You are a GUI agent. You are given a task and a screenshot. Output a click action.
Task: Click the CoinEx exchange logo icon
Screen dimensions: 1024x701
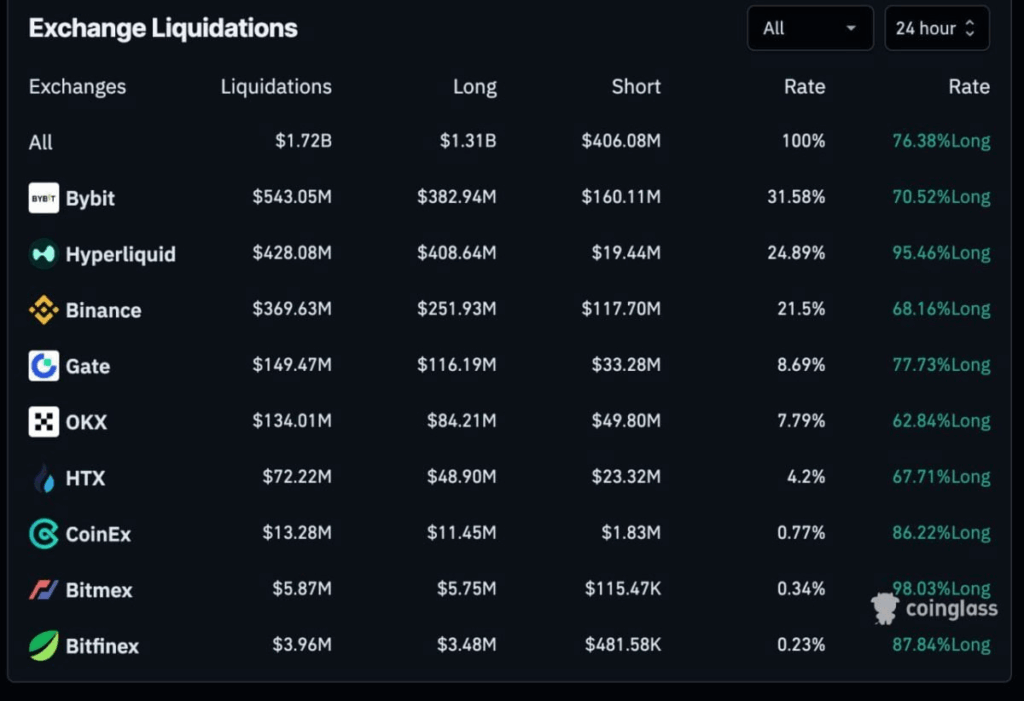pyautogui.click(x=44, y=534)
